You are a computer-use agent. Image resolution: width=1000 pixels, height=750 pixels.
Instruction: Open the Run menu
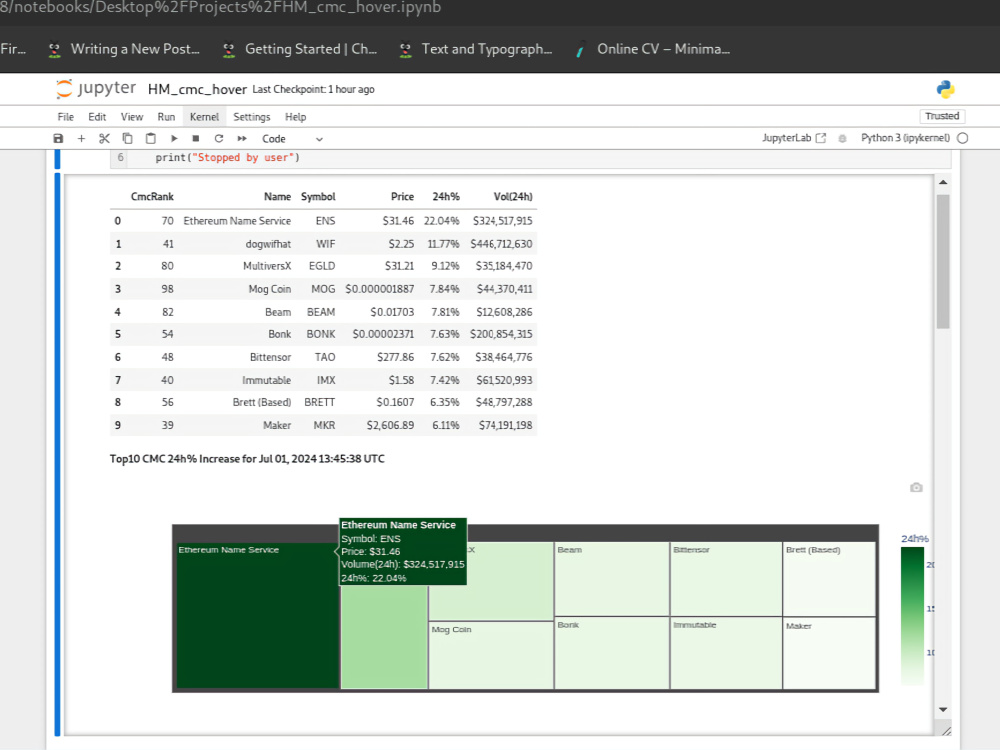(x=166, y=117)
